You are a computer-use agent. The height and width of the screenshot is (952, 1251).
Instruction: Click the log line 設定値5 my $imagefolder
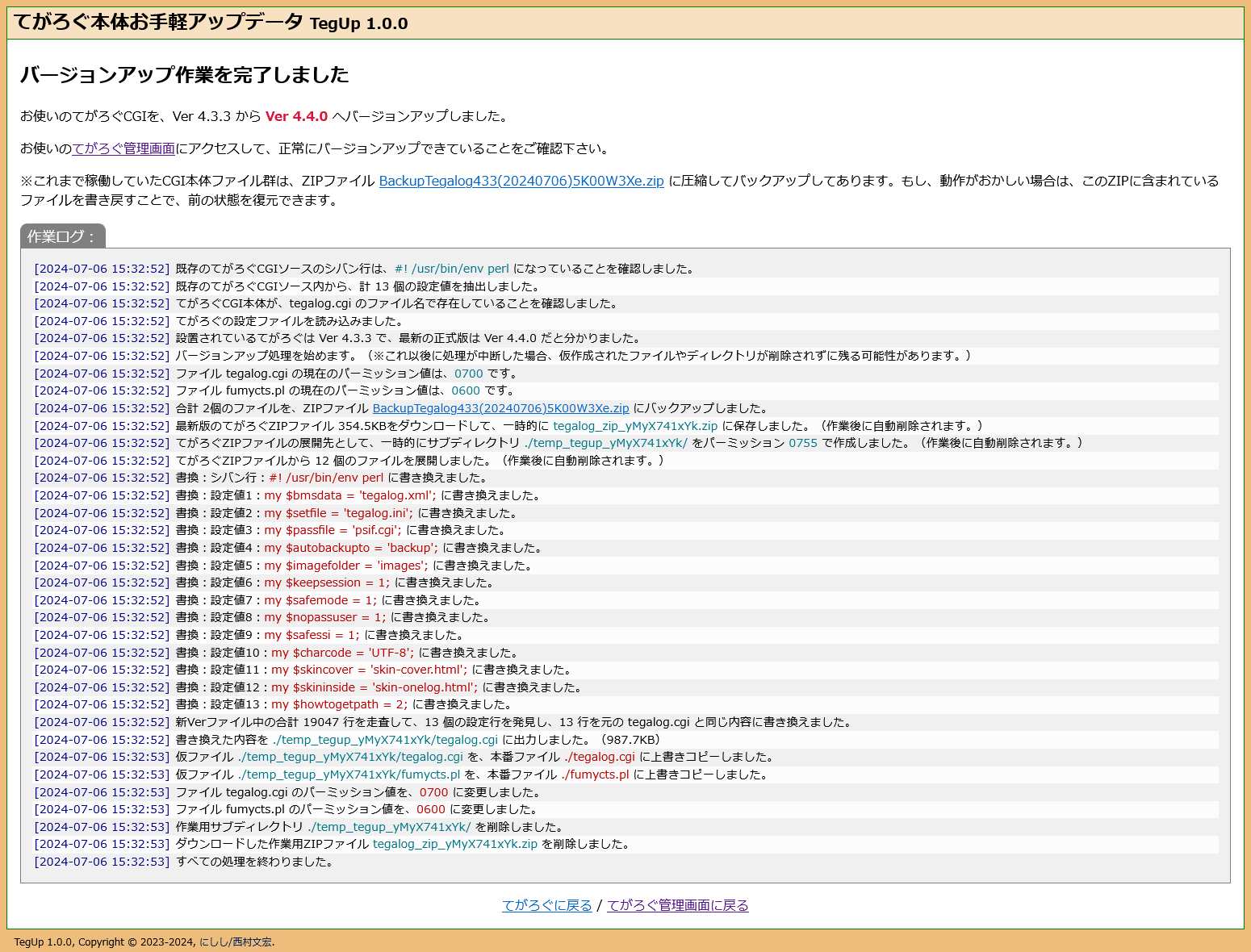[625, 566]
